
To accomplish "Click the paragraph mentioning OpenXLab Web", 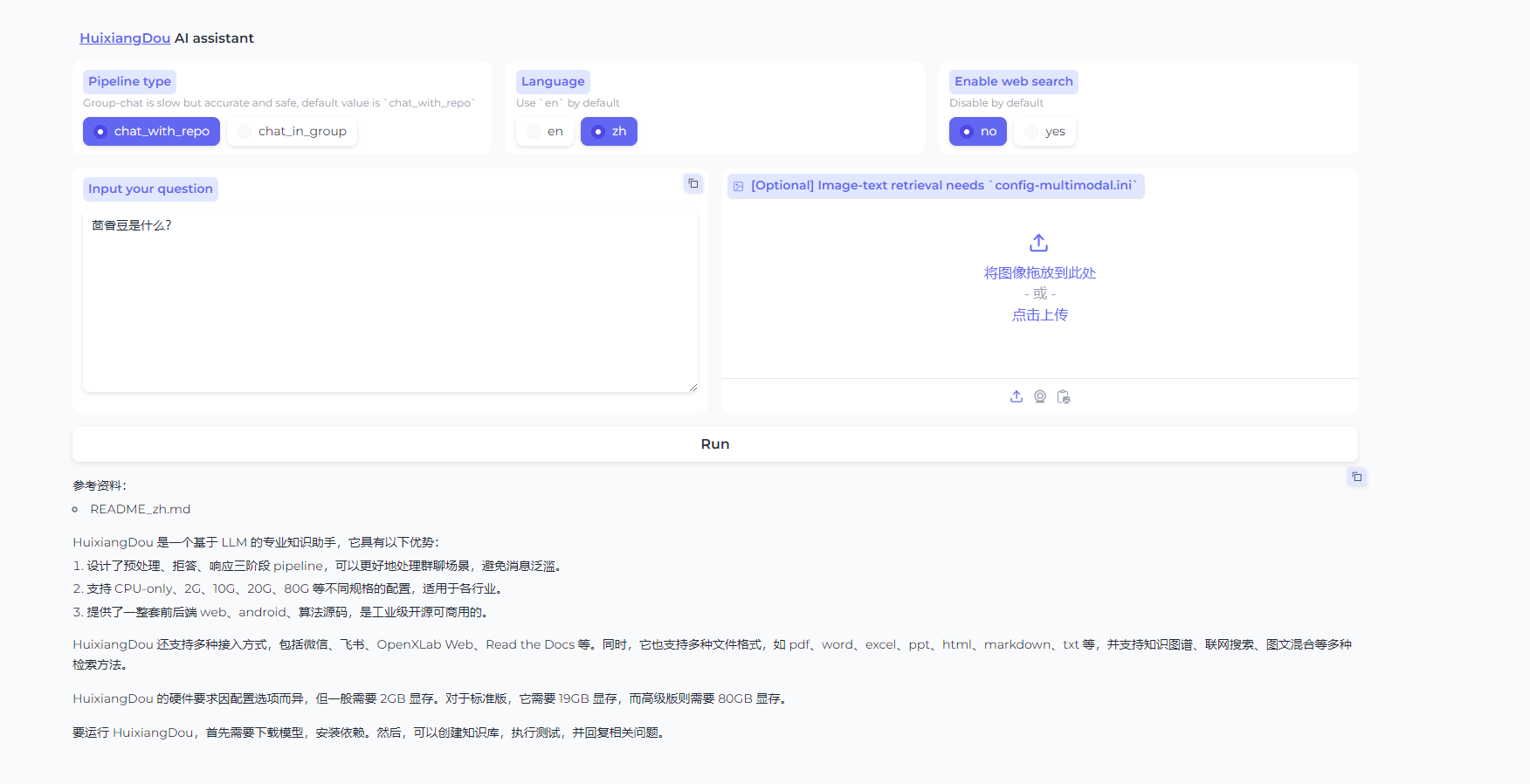I will 713,655.
